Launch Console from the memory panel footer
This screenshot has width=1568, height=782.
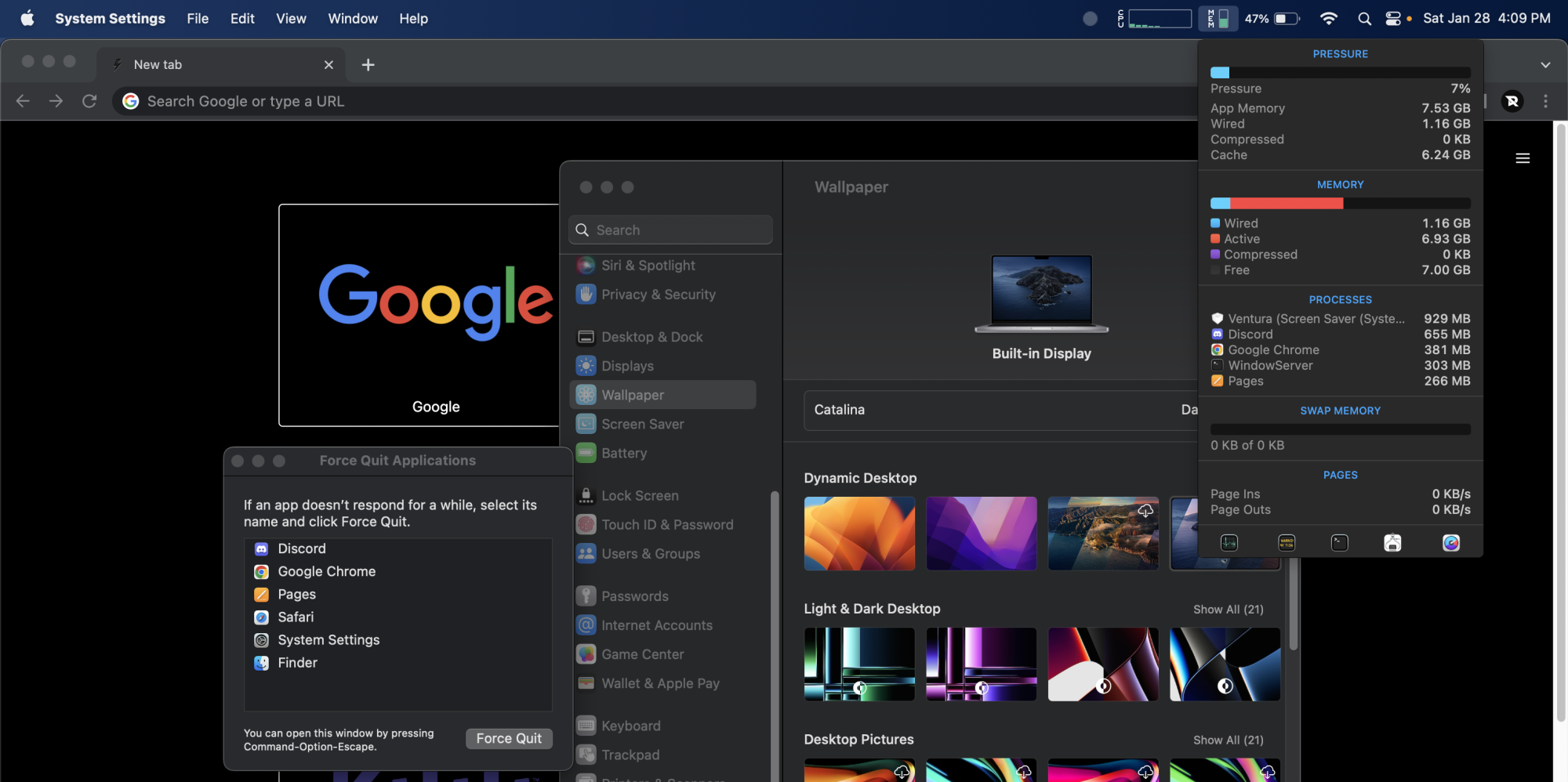click(x=1287, y=543)
